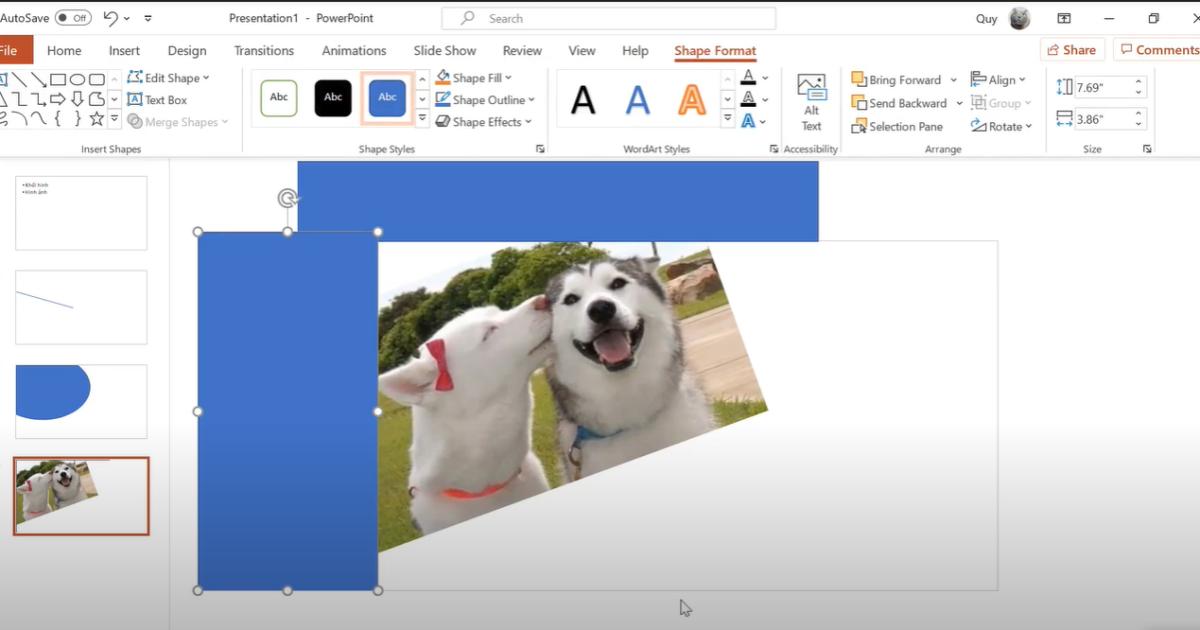
Task: Select the Text Box tool
Action: pos(157,100)
